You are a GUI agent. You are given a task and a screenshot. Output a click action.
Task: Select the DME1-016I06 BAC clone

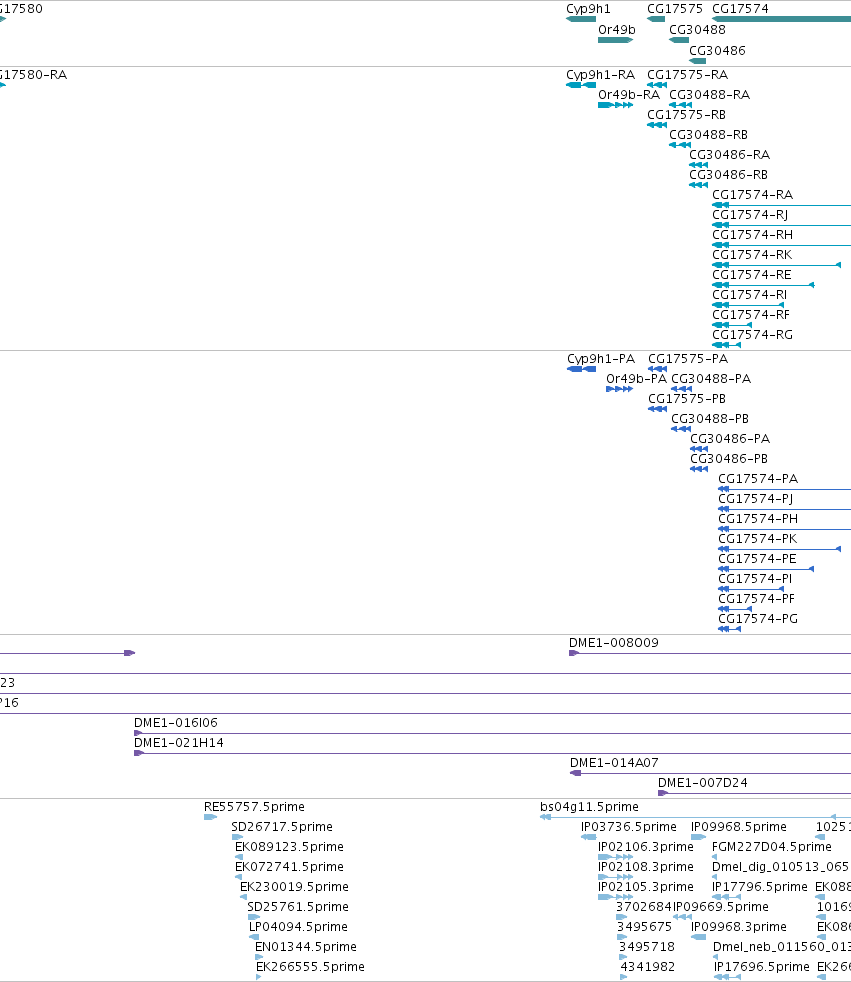click(492, 733)
